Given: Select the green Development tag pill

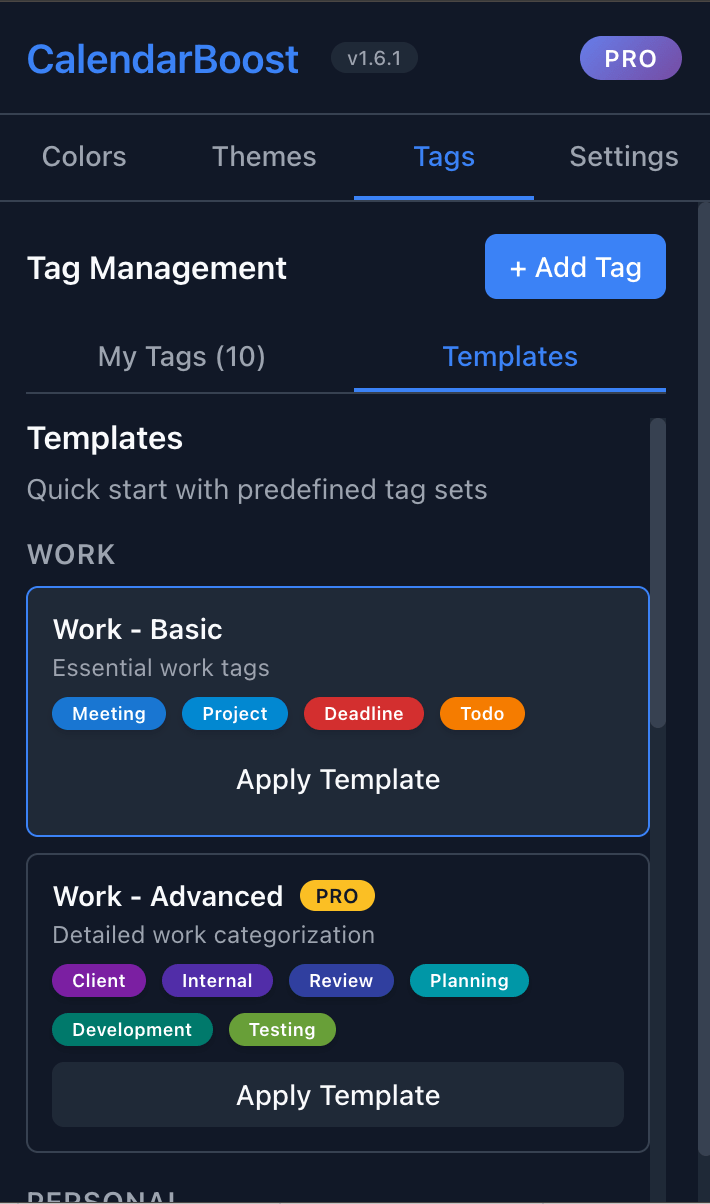Looking at the screenshot, I should (132, 1028).
